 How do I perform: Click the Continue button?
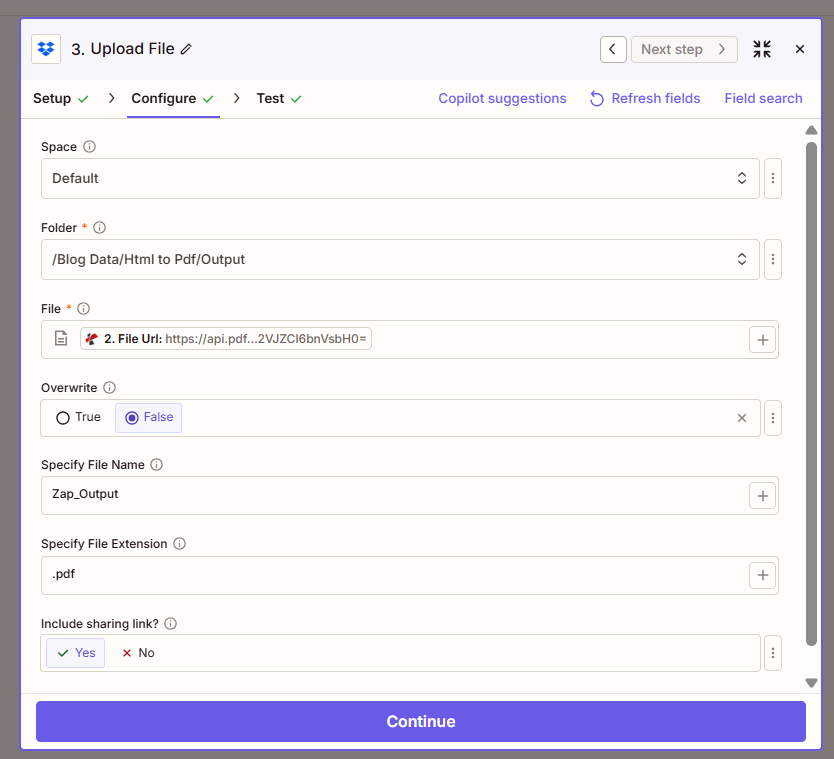[420, 721]
